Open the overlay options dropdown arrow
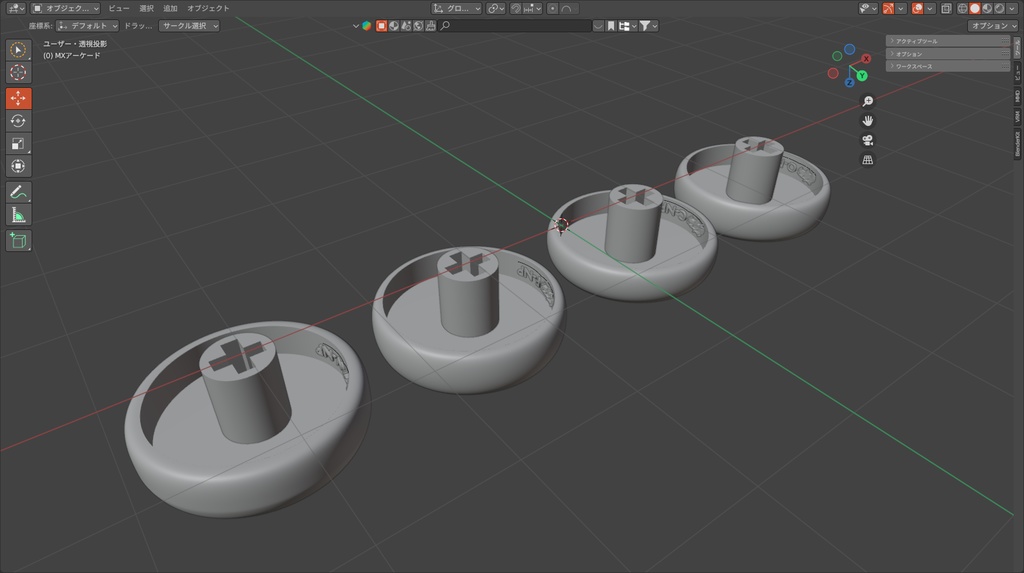The height and width of the screenshot is (573, 1024). (930, 8)
